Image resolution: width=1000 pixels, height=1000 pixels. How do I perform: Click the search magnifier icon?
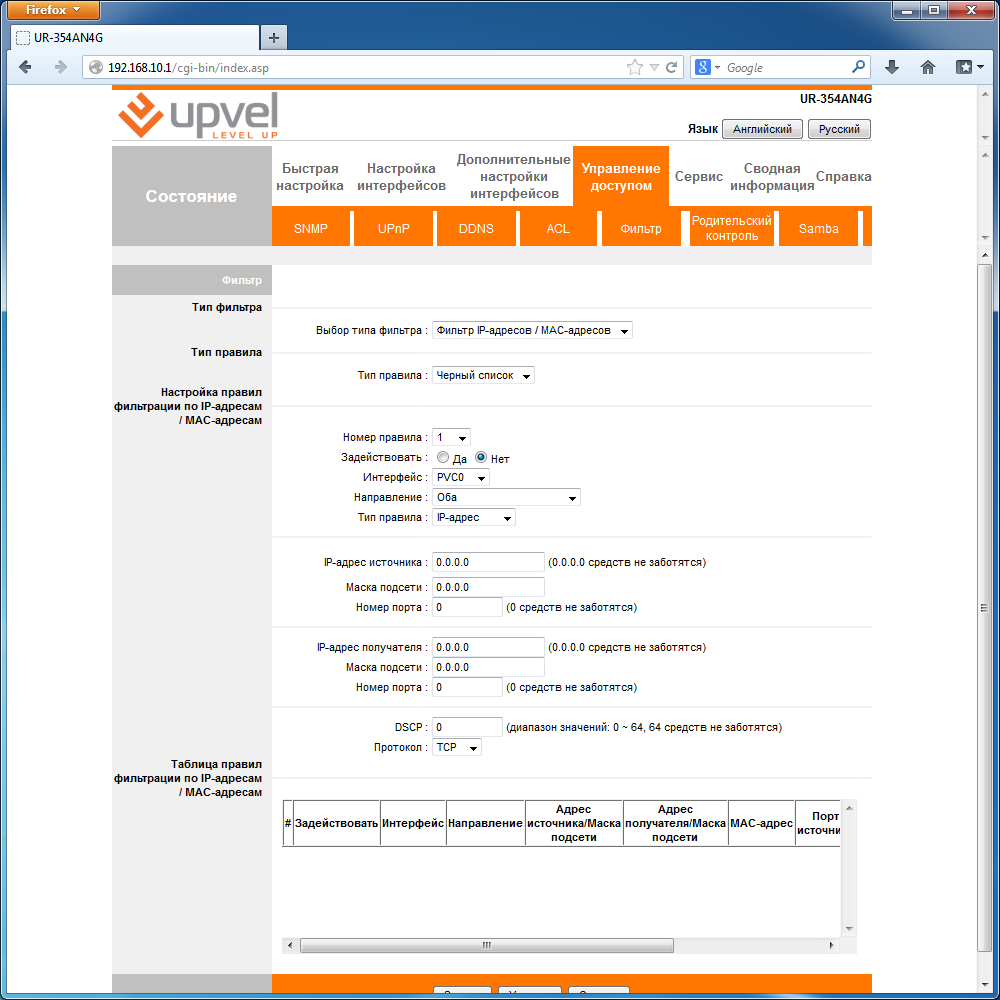(858, 67)
